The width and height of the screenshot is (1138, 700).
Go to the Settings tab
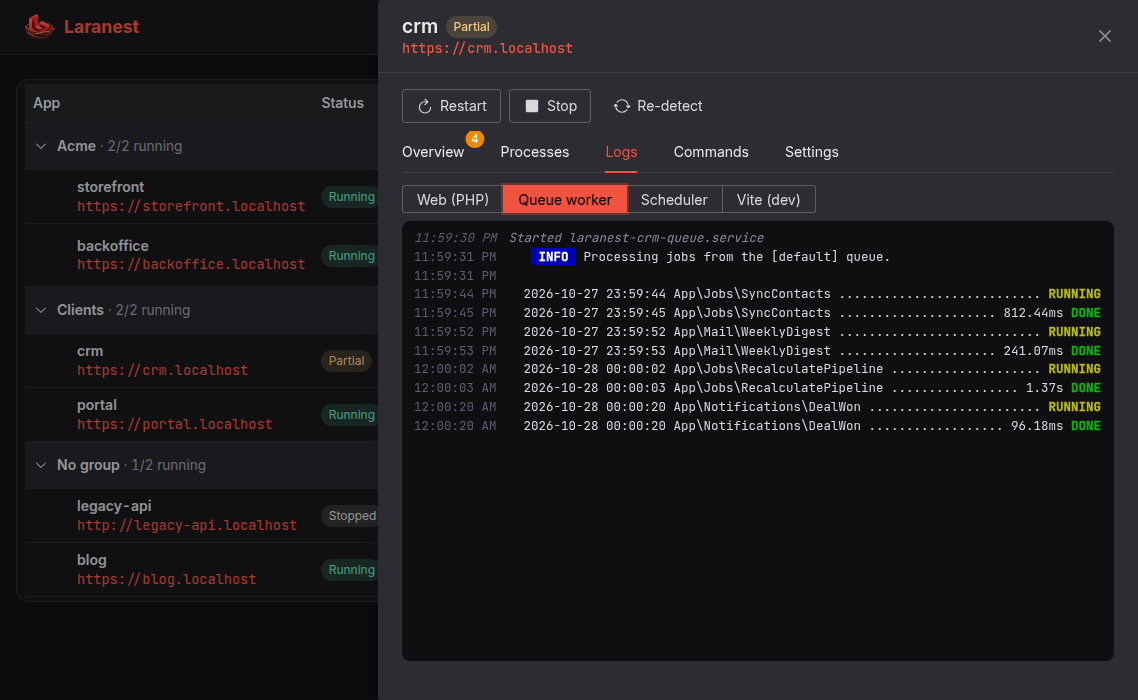point(811,152)
